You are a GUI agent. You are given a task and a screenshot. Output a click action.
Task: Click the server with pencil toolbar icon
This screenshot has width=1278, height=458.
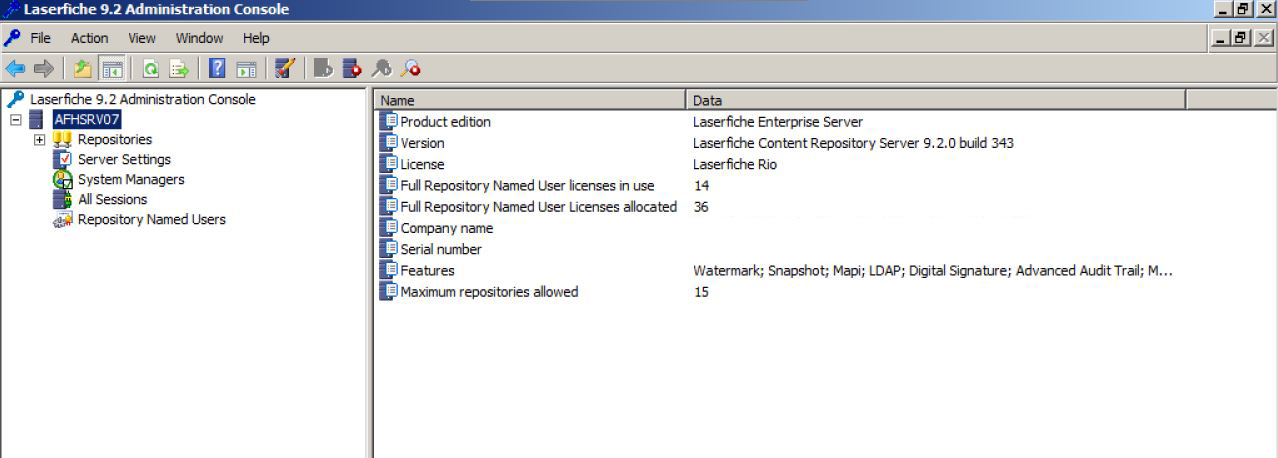pos(284,68)
